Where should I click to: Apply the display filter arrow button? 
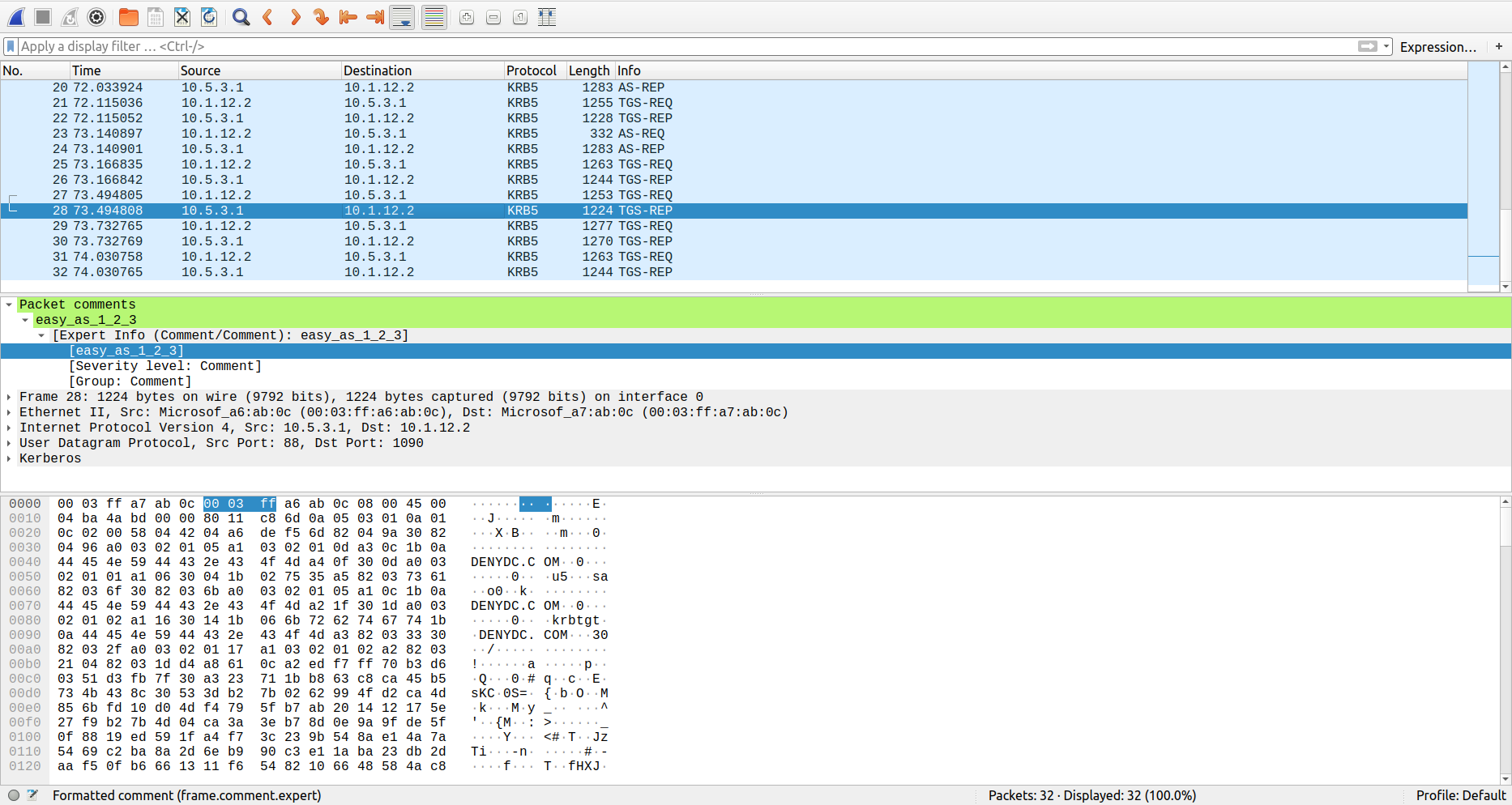coord(1368,46)
